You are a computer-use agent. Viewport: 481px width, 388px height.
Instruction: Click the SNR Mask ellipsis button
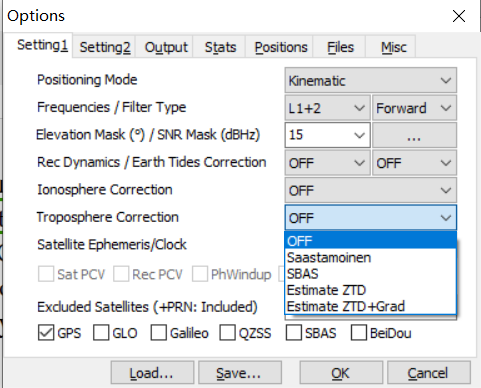click(x=414, y=135)
